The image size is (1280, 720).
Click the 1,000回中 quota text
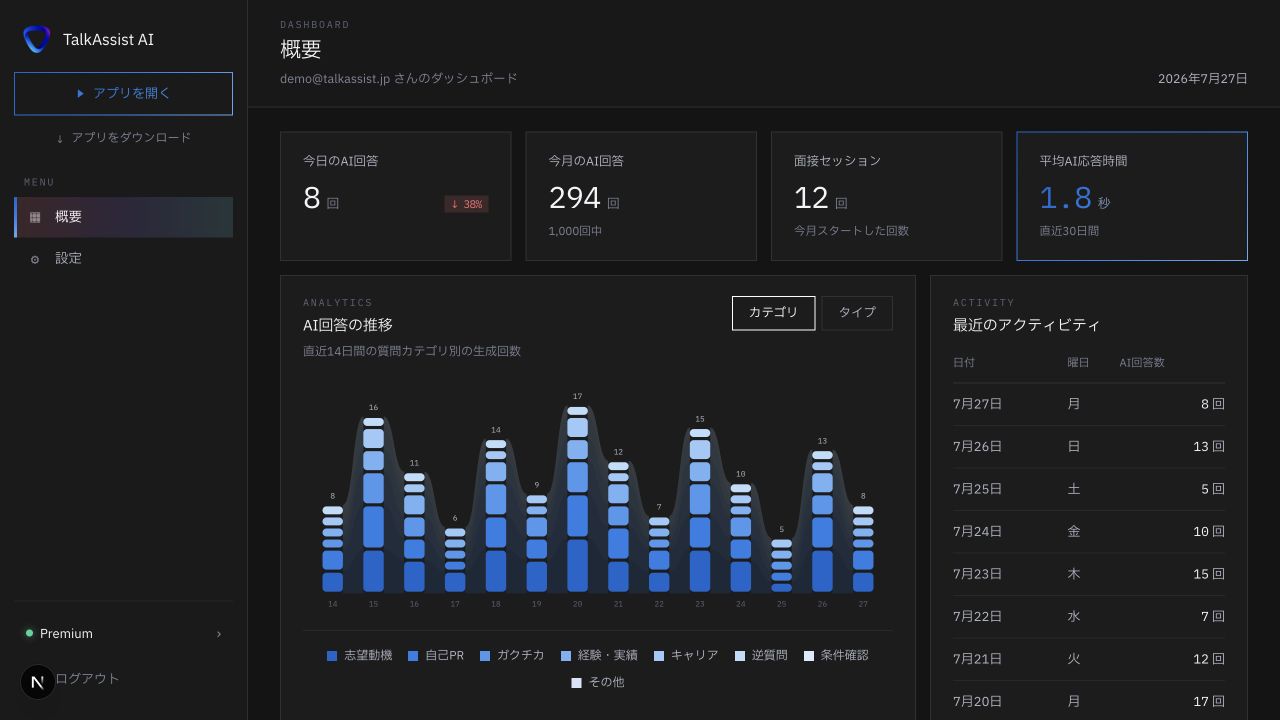(x=575, y=231)
